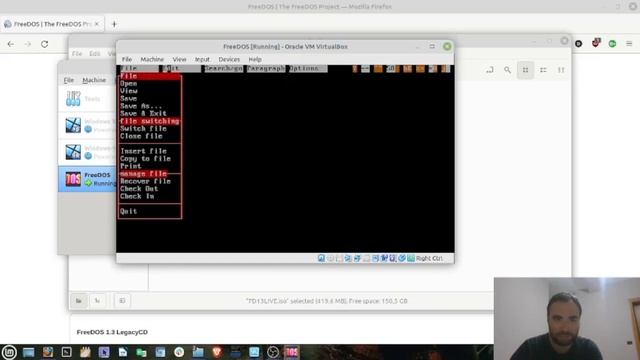640x360 pixels.
Task: Click the hide sidebar button in file manager
Action: click(x=122, y=301)
